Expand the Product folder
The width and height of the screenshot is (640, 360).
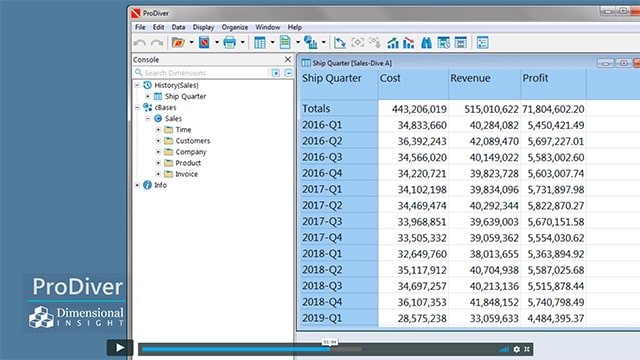tap(158, 162)
